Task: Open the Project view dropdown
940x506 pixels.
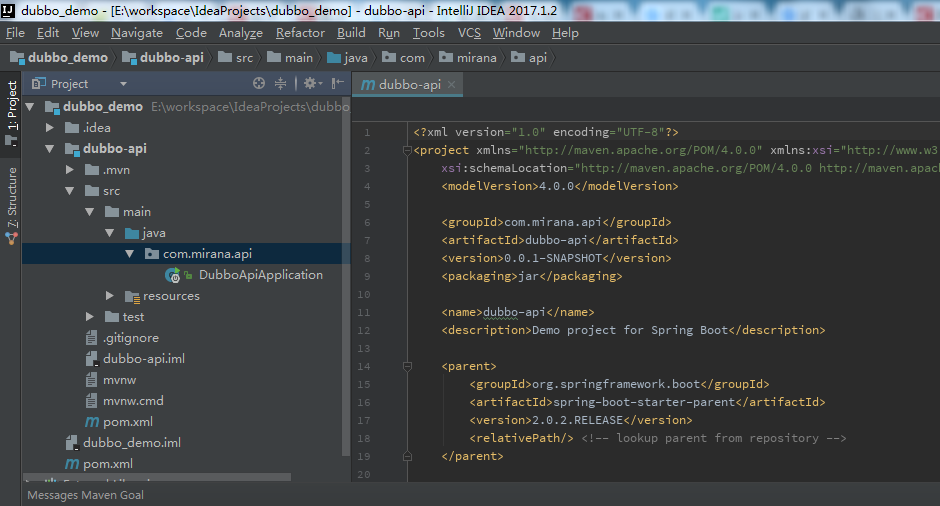Action: [123, 84]
